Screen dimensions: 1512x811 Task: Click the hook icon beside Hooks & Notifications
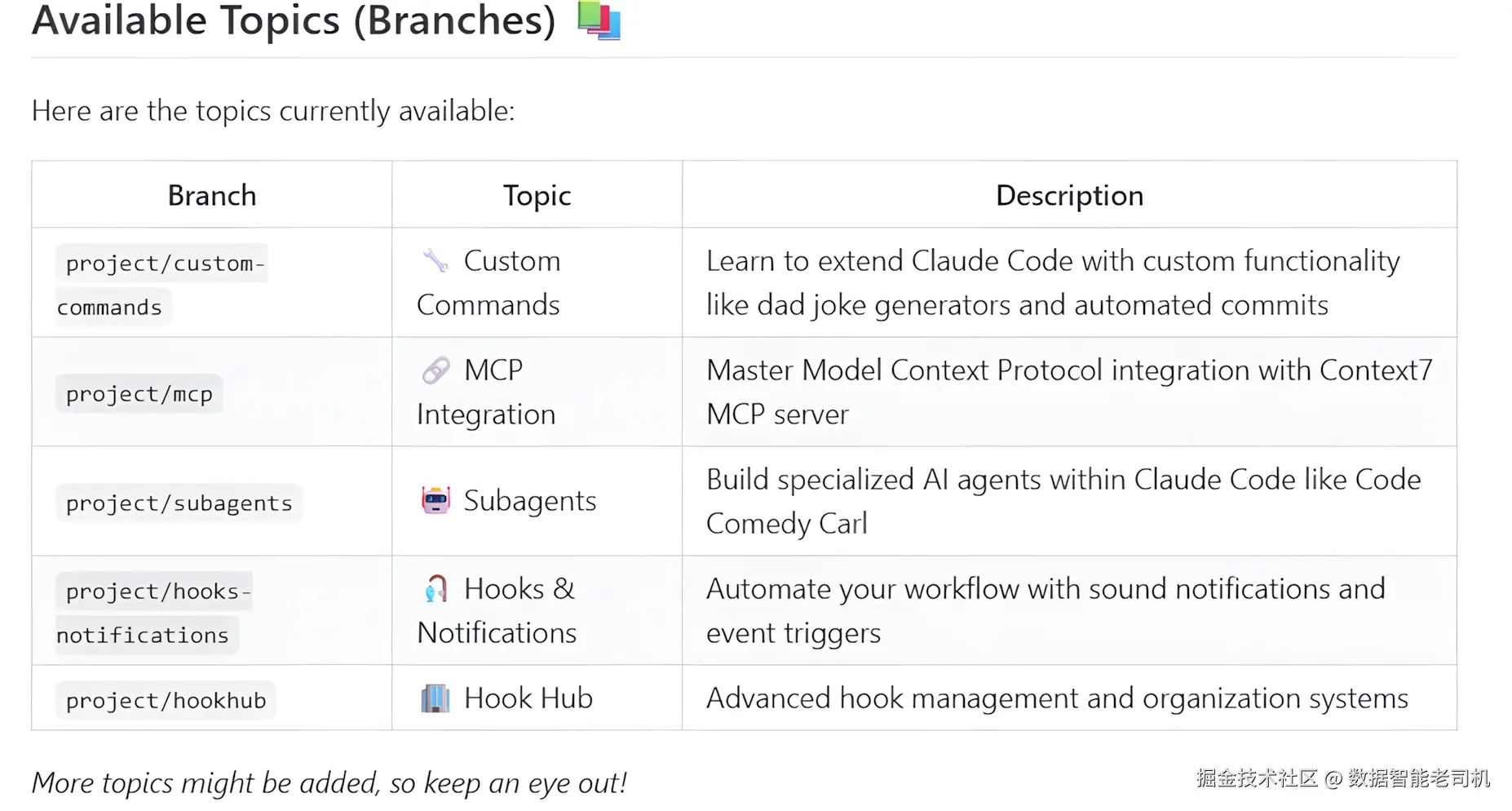pos(435,588)
